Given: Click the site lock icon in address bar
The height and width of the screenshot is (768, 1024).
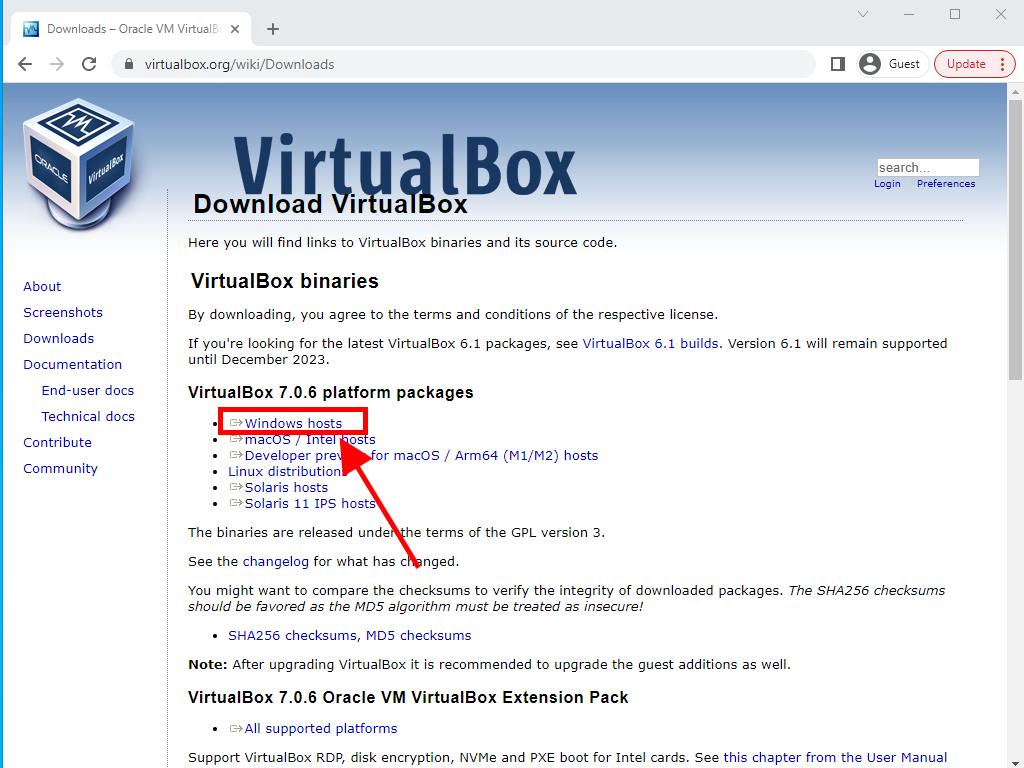Looking at the screenshot, I should coord(128,64).
